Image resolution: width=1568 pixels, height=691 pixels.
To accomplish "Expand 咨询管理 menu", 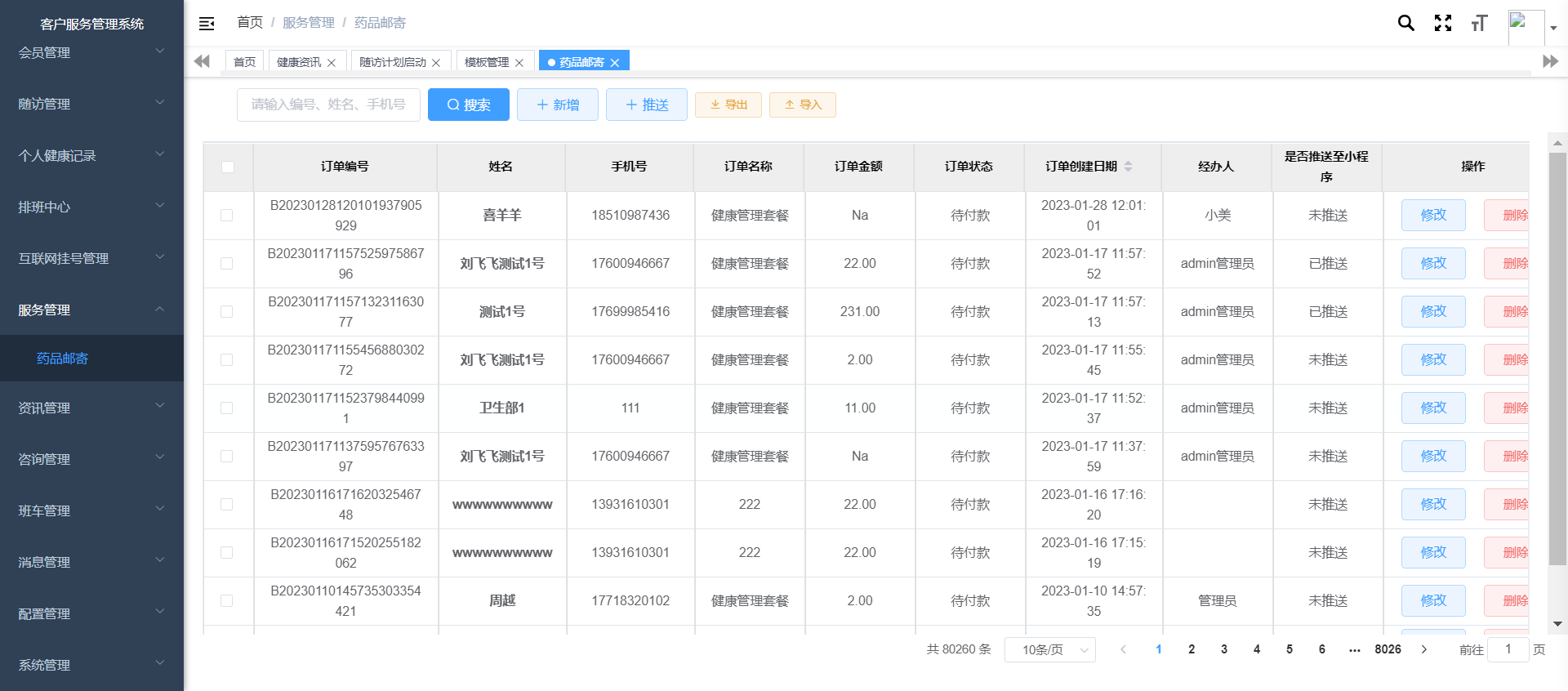I will click(91, 459).
